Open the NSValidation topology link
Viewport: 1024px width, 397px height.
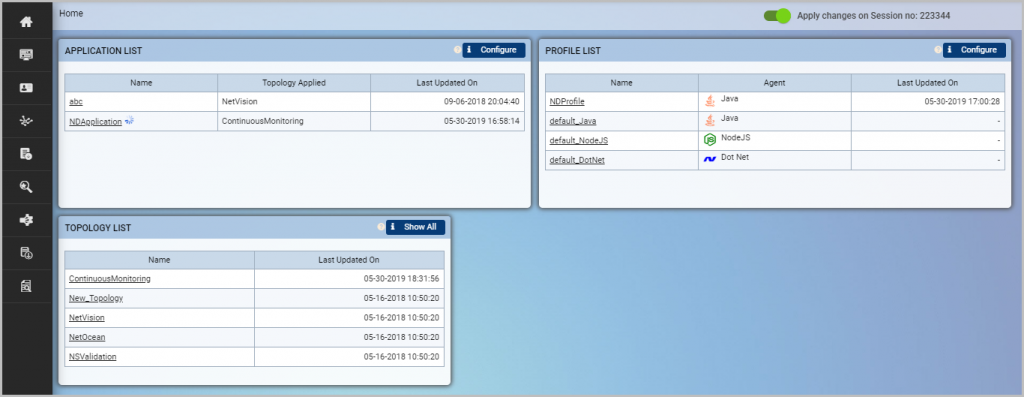click(93, 357)
